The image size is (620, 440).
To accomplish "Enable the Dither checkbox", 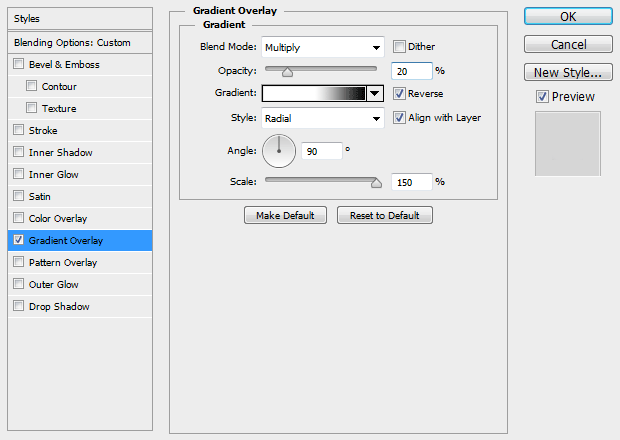I will point(400,47).
